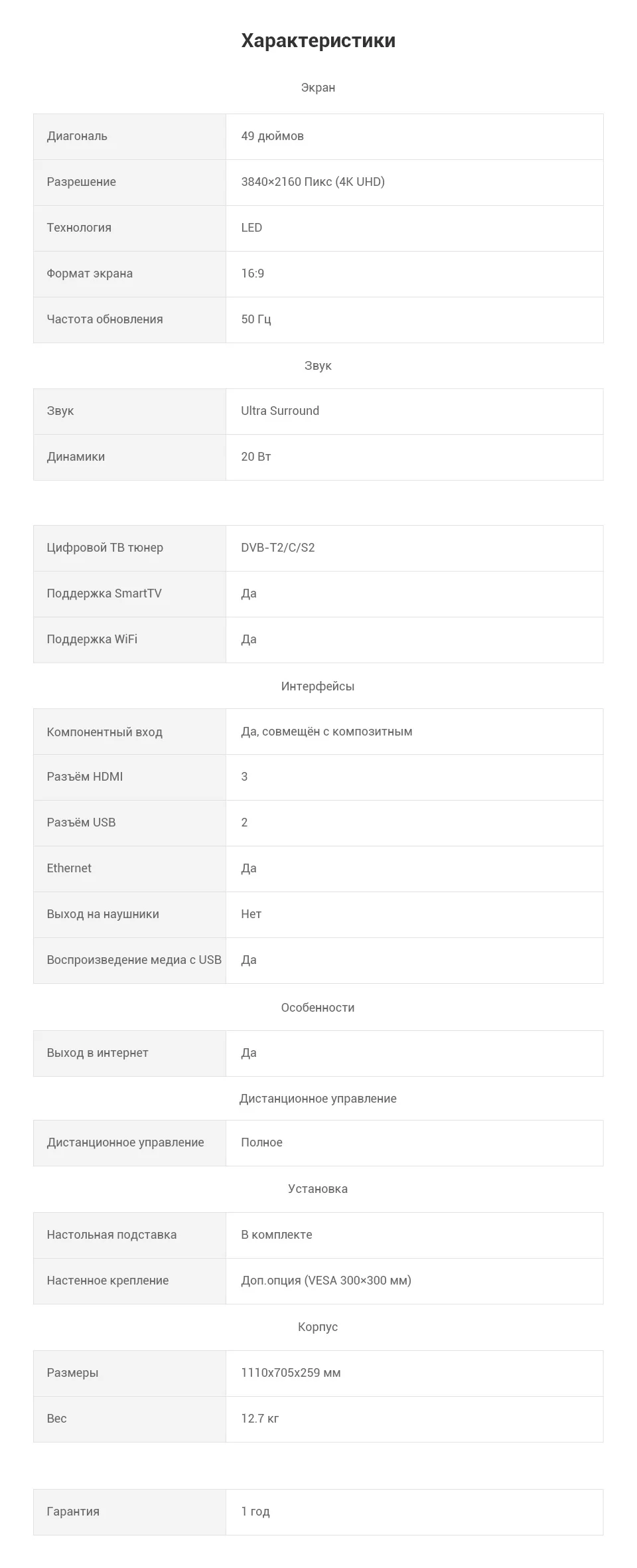The width and height of the screenshot is (637, 1568).
Task: Click the Поддержка WiFi label
Action: tap(92, 639)
